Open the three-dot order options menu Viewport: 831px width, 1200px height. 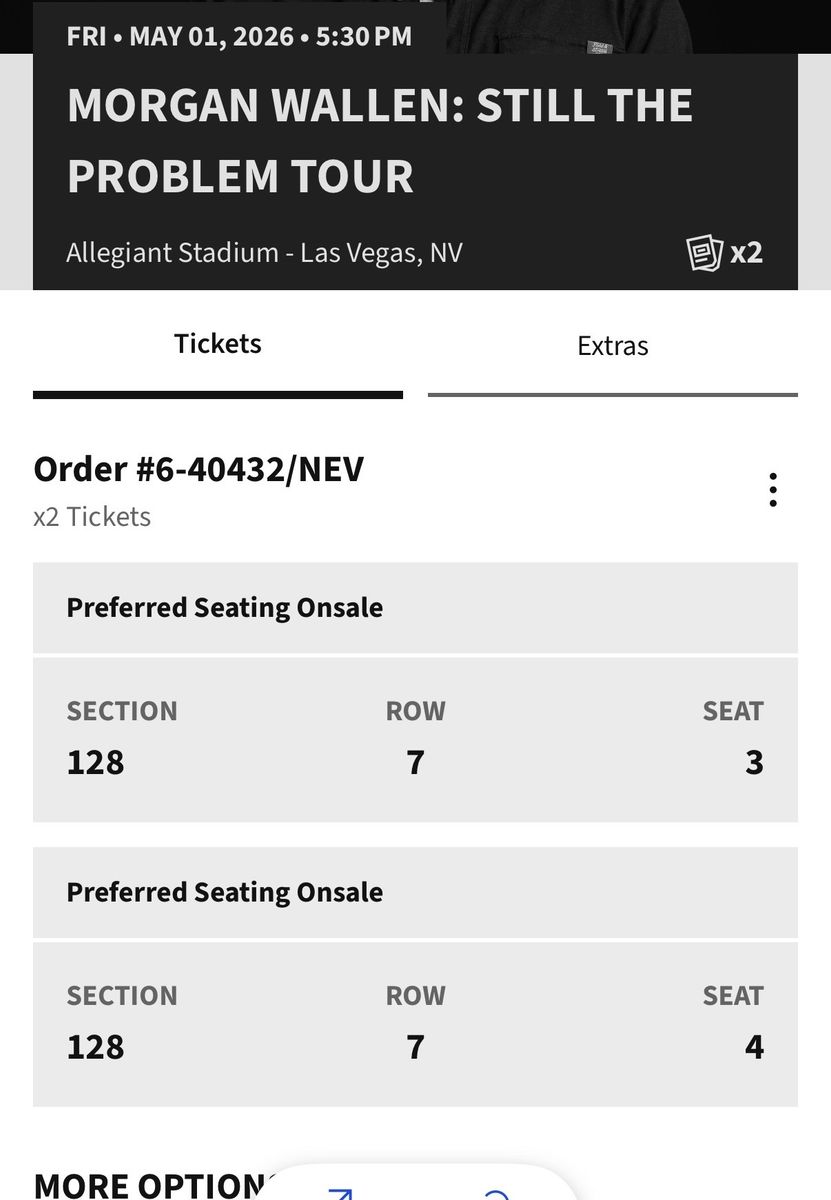click(x=772, y=490)
